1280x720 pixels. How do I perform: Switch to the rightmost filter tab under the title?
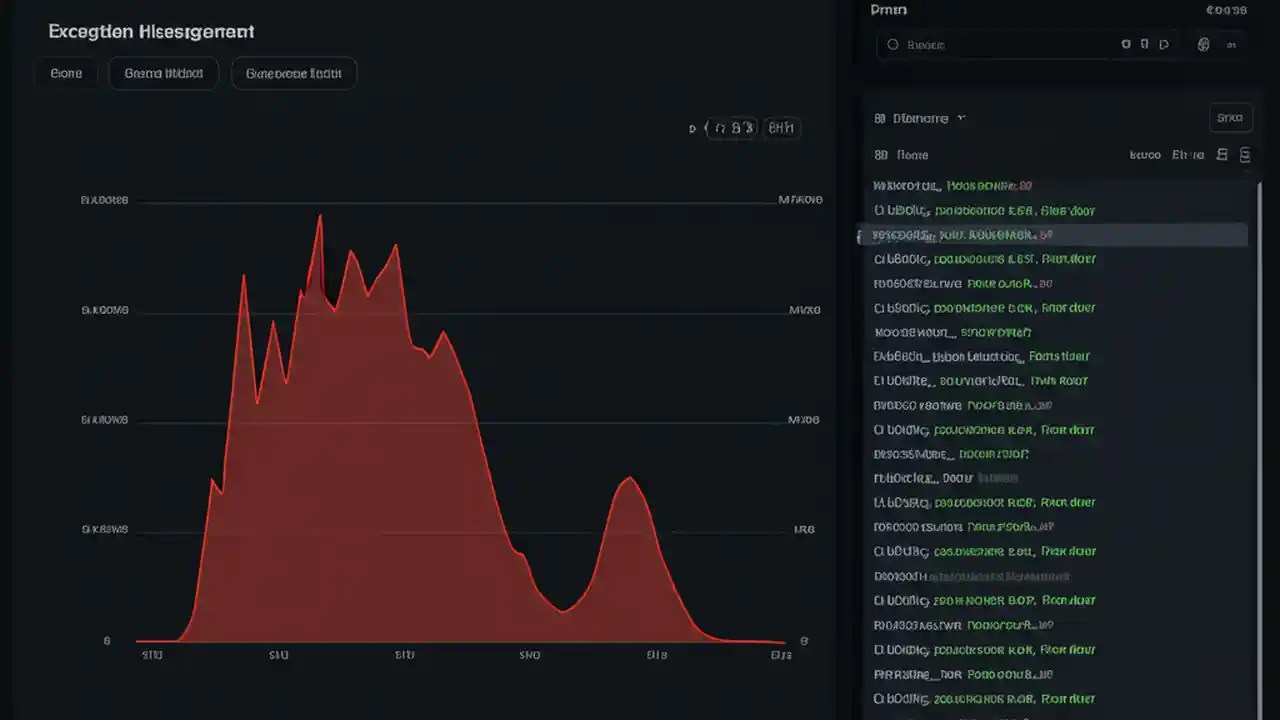point(293,72)
